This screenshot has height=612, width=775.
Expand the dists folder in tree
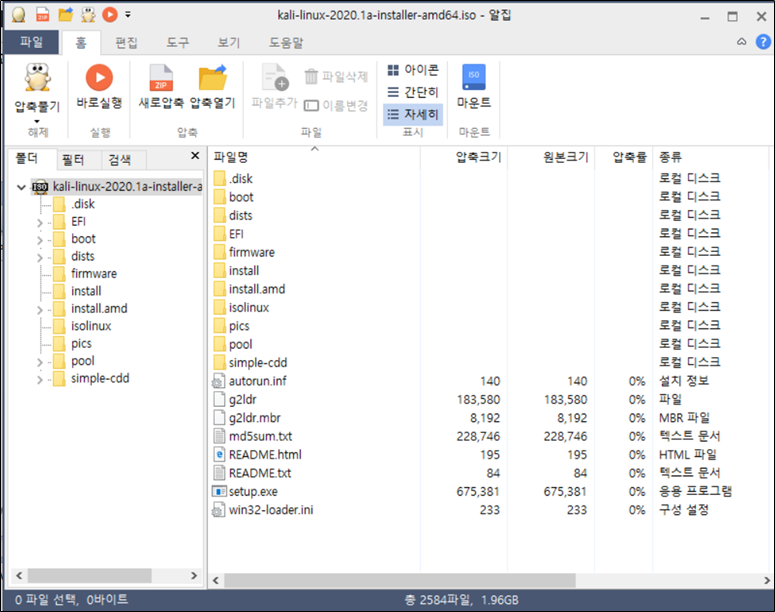pos(40,258)
